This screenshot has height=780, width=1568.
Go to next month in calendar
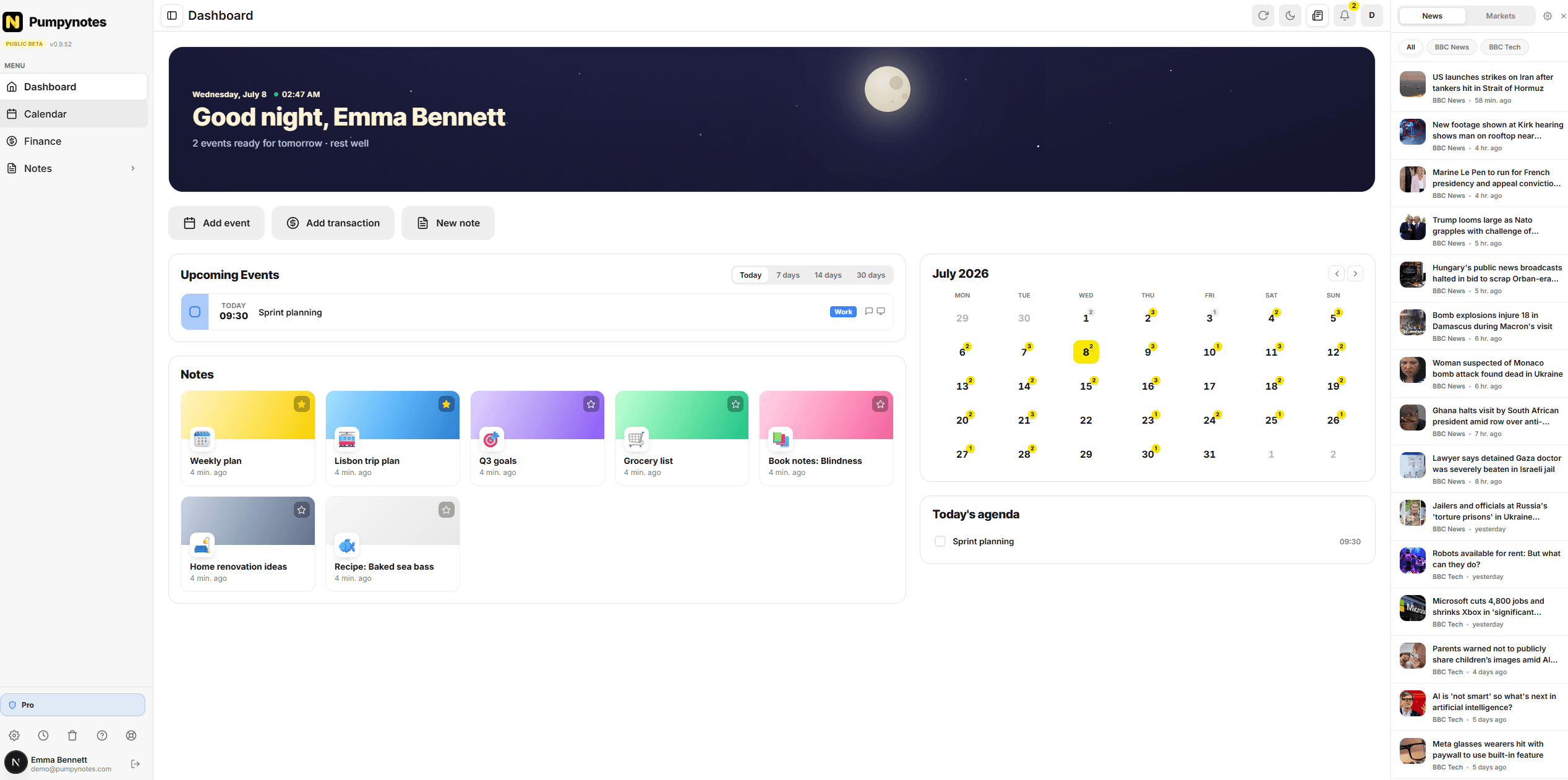[1355, 273]
